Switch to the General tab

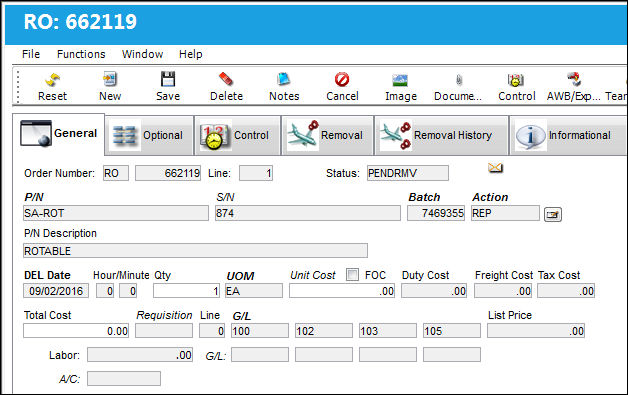58,134
